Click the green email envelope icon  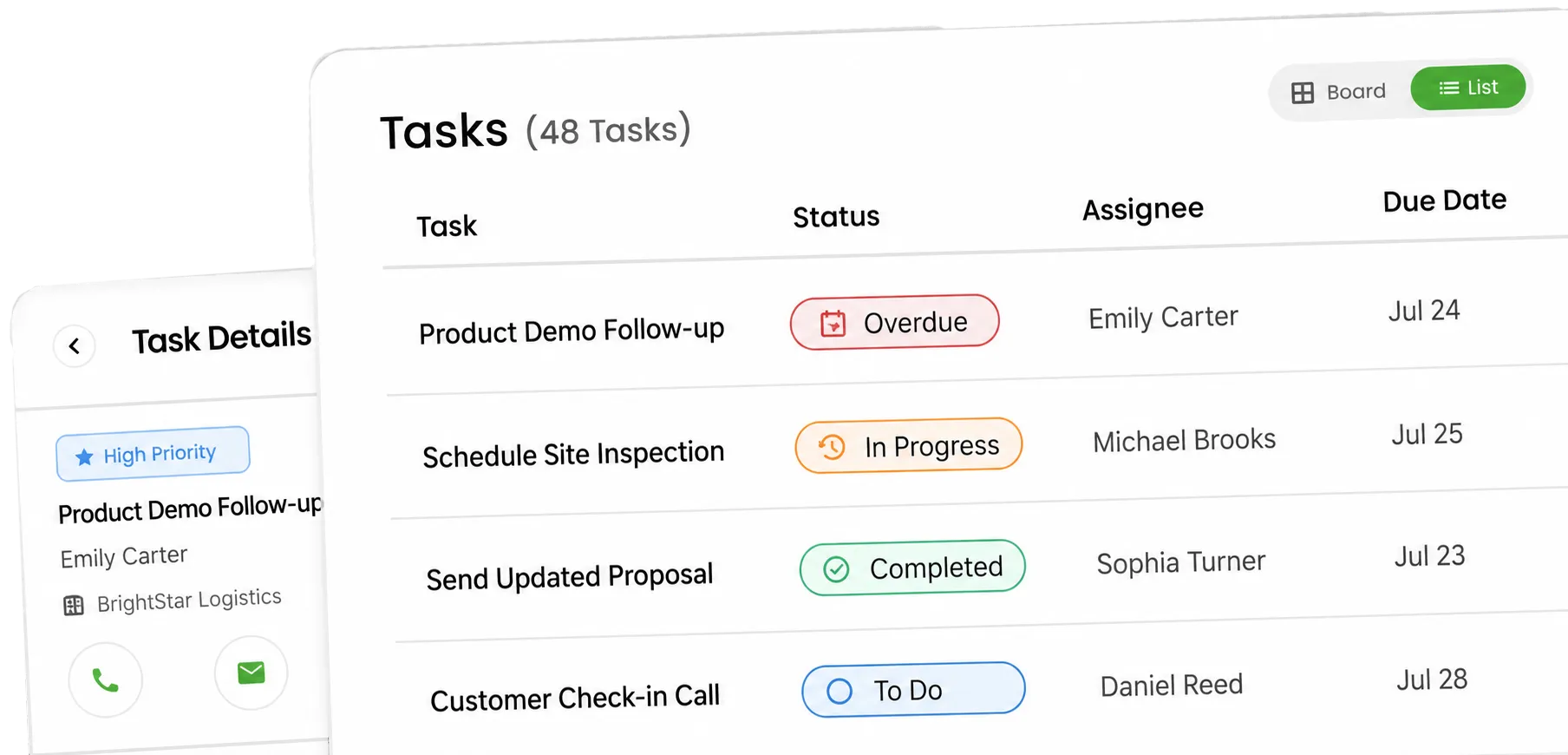tap(252, 673)
